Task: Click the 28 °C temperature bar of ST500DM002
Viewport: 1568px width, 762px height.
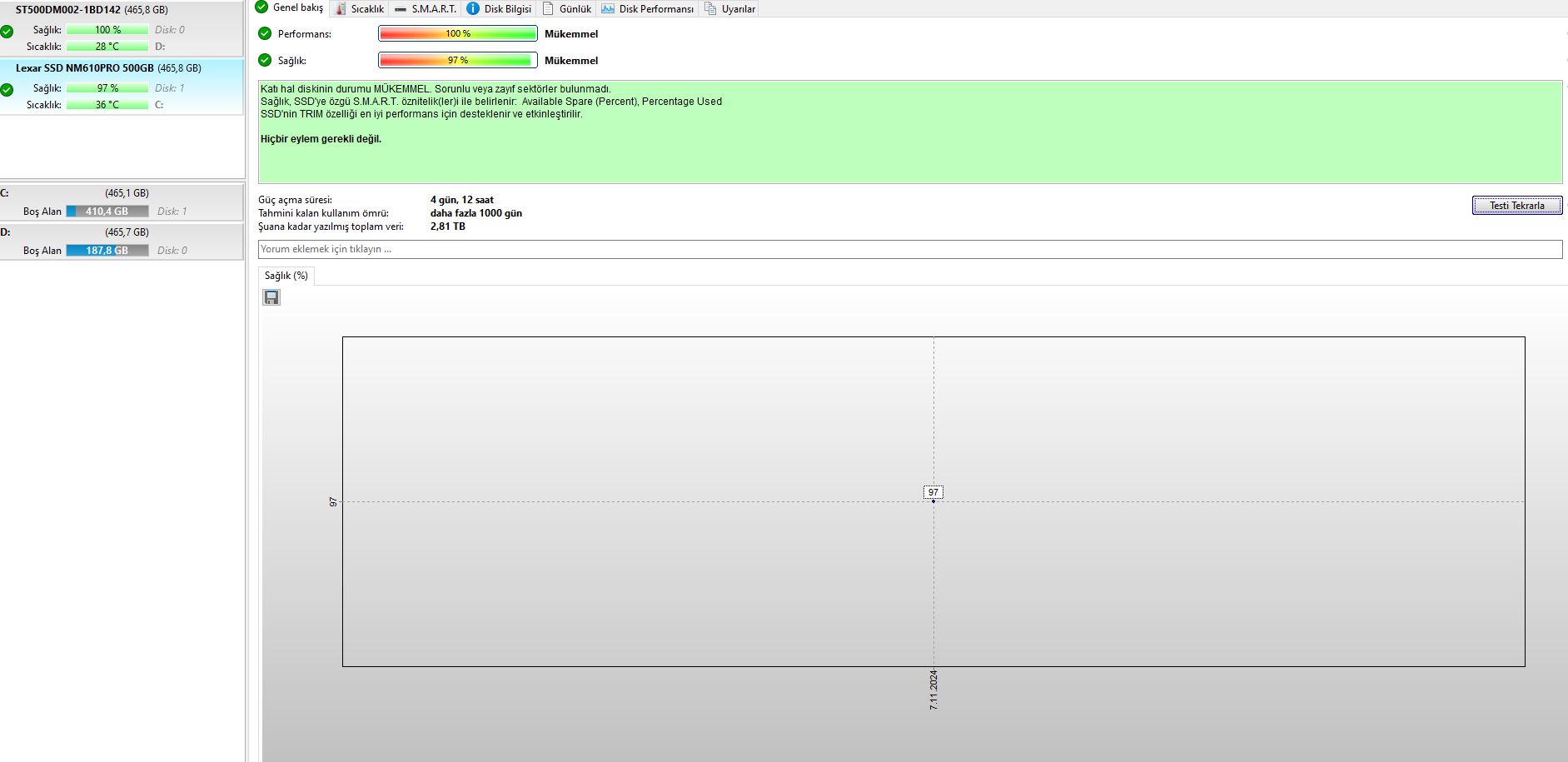Action: click(107, 47)
